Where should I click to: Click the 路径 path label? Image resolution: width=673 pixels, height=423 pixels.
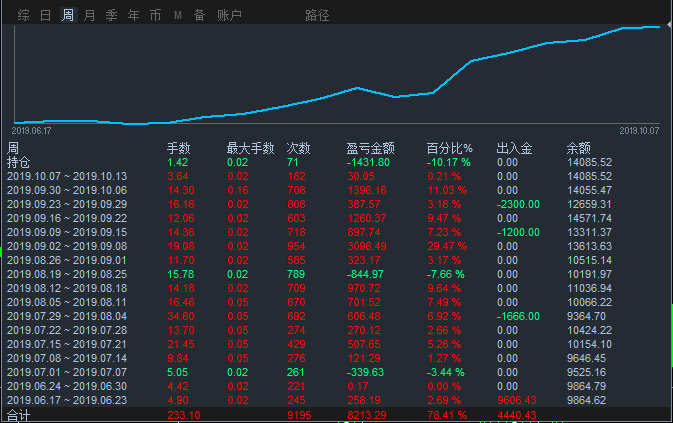[317, 15]
